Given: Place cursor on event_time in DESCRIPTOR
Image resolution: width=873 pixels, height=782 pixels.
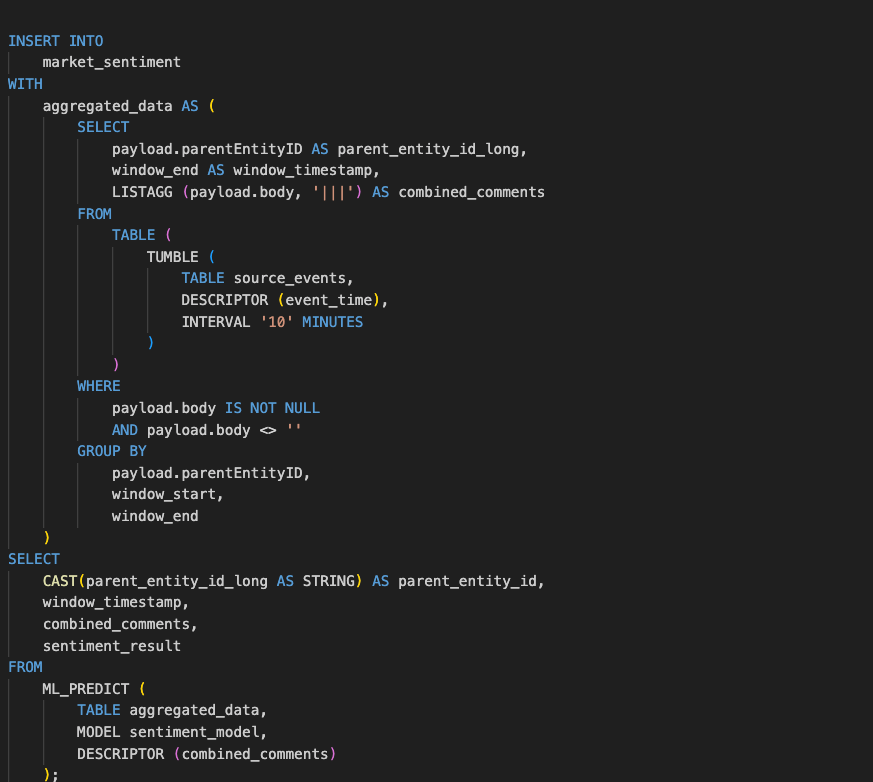Looking at the screenshot, I should 328,300.
